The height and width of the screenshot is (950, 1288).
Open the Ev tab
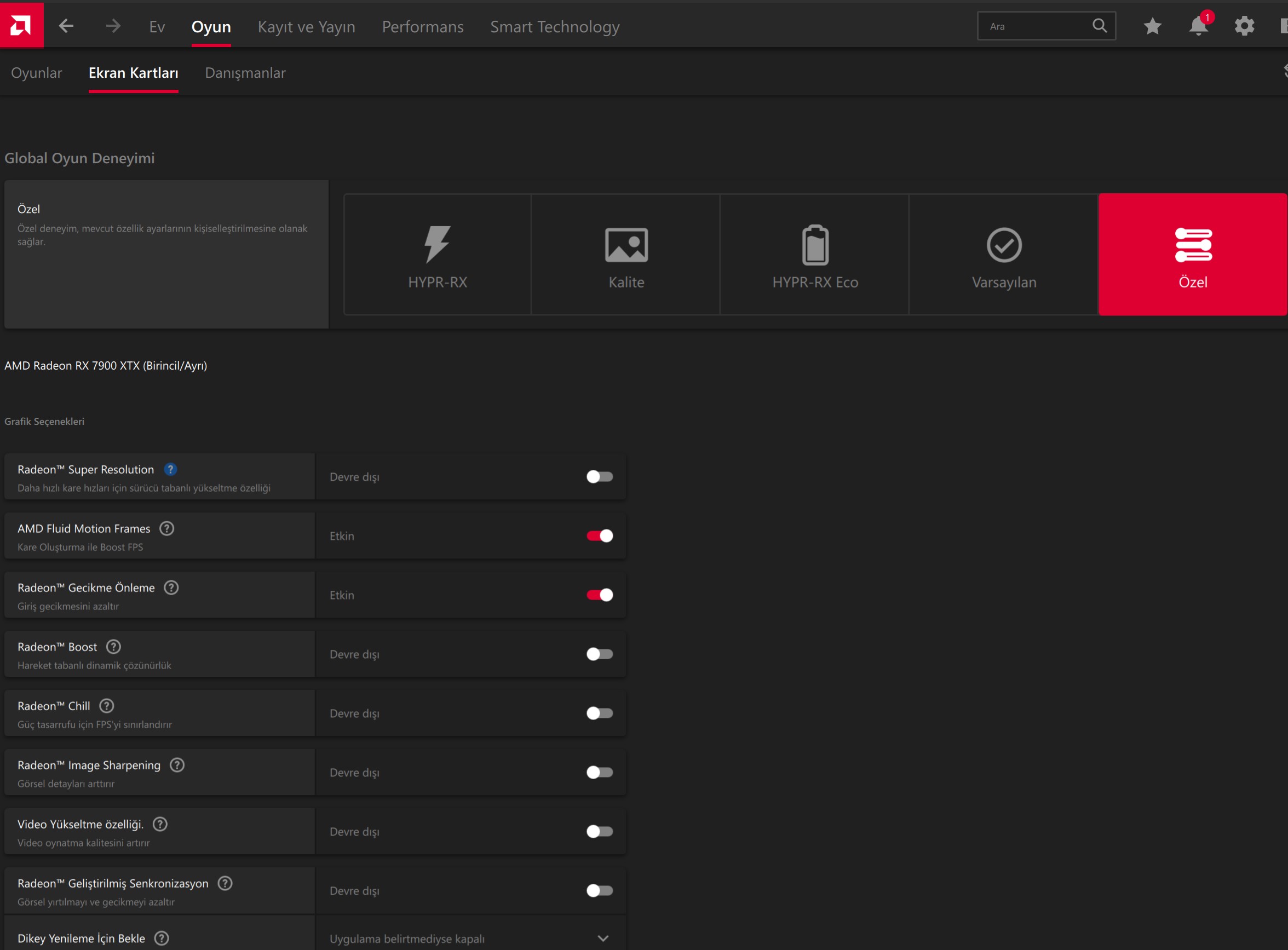point(157,26)
